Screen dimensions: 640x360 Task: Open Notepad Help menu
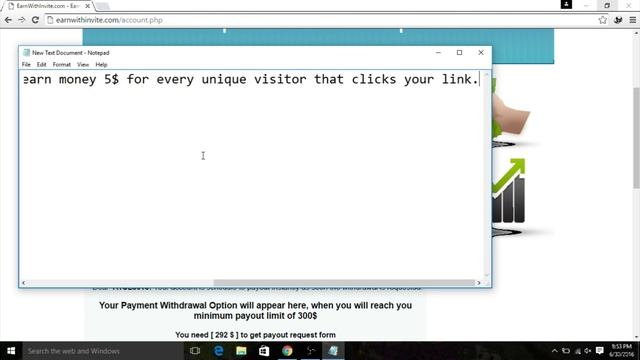click(101, 64)
